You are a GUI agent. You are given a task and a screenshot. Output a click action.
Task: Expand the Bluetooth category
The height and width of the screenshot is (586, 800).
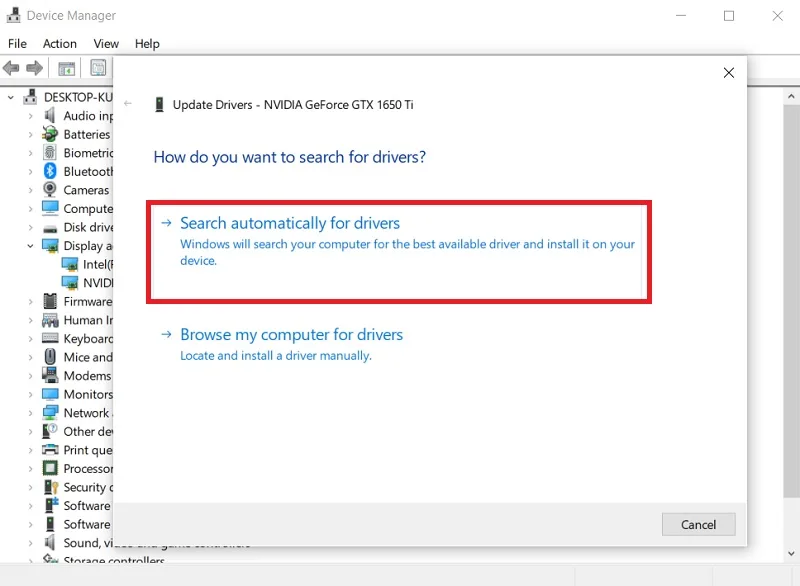click(30, 172)
